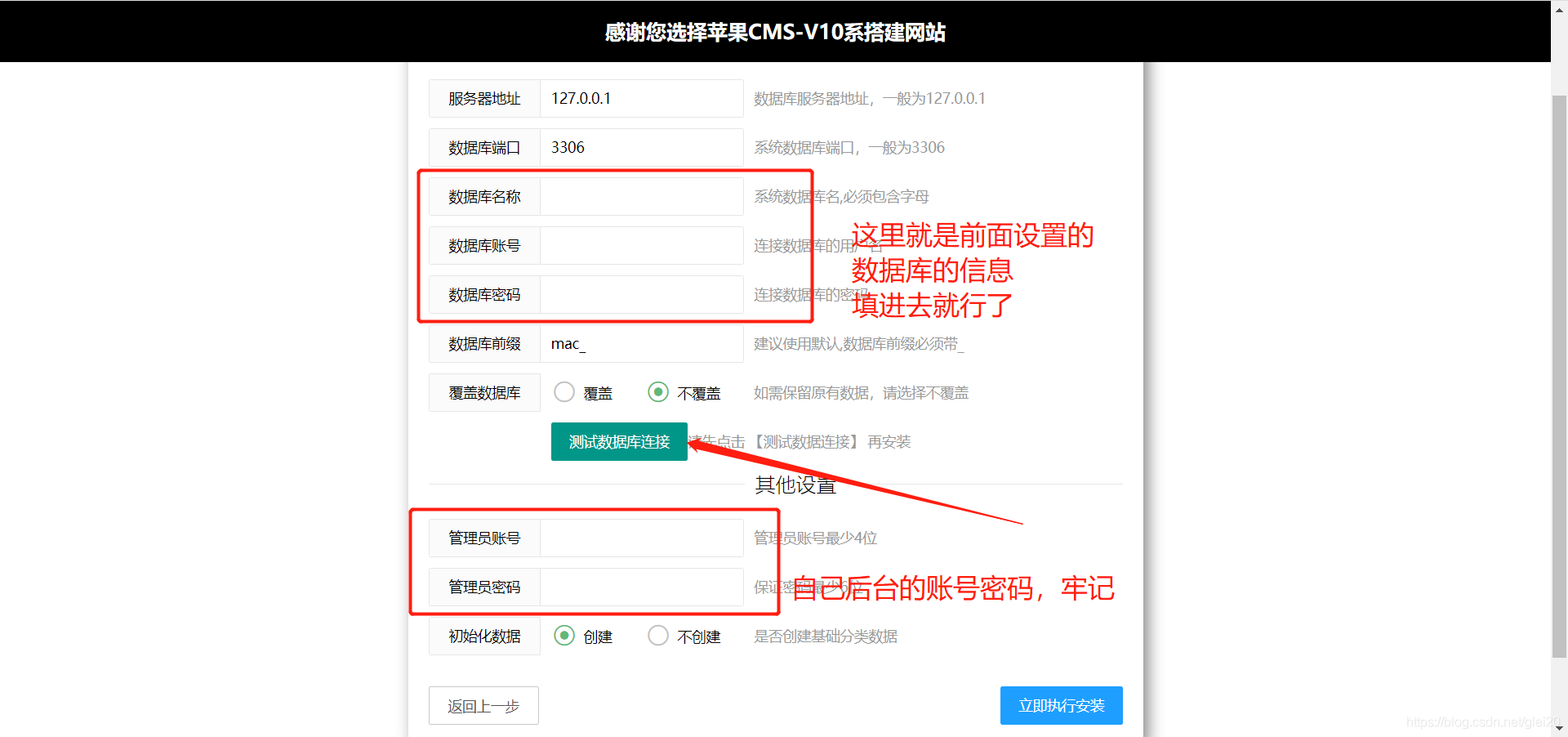1568x737 pixels.
Task: Click the admin account (管理员账号) input
Action: pyautogui.click(x=641, y=538)
